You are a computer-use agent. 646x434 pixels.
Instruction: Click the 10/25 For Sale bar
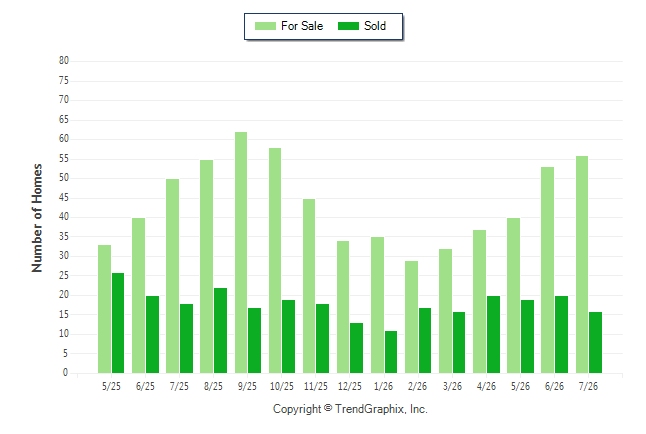pyautogui.click(x=275, y=260)
